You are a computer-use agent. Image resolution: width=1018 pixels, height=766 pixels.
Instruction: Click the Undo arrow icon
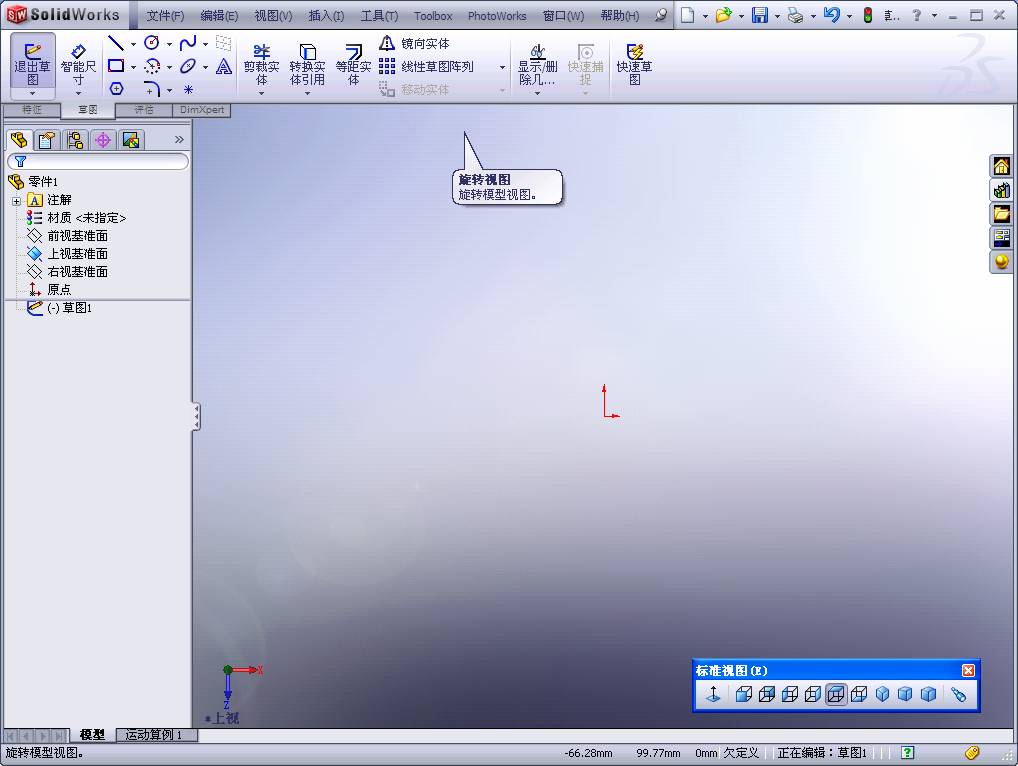tap(831, 15)
